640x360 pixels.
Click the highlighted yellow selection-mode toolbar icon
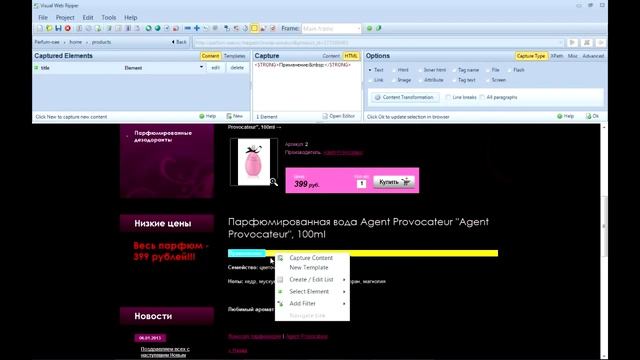tap(254, 28)
